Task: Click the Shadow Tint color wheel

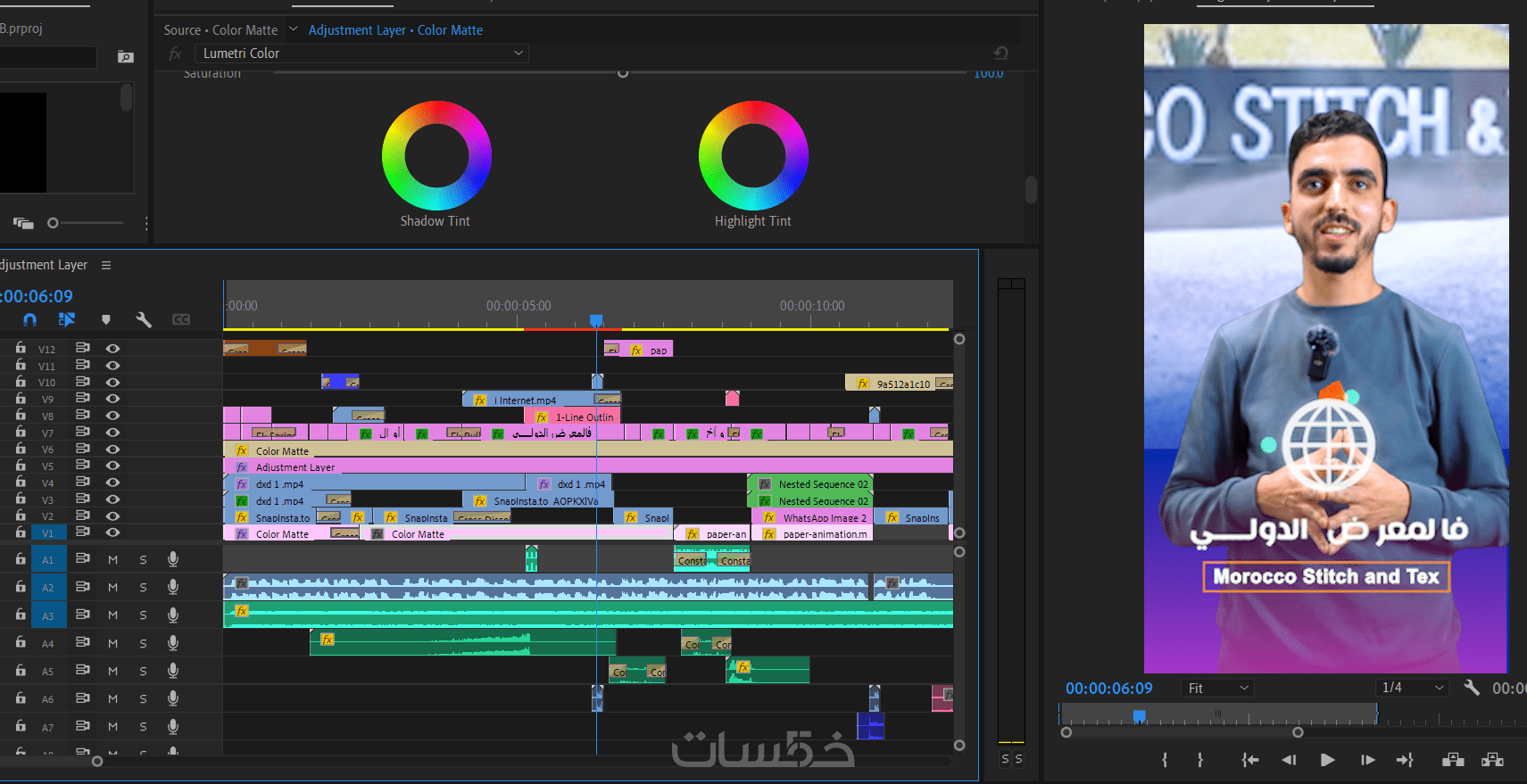Action: point(436,155)
